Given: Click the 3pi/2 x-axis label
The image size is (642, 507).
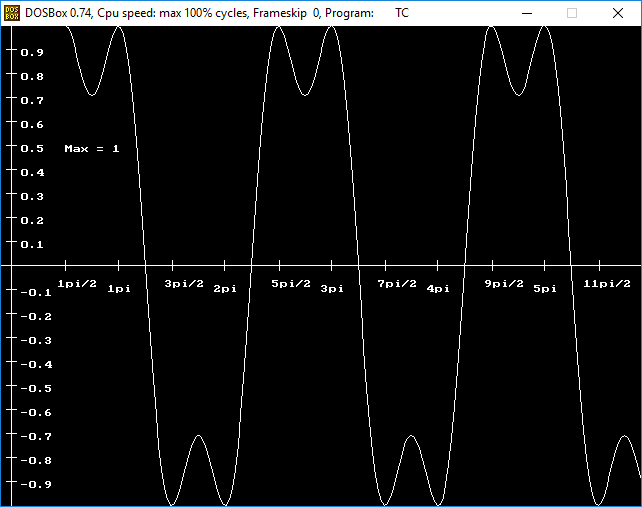Looking at the screenshot, I should coord(184,283).
